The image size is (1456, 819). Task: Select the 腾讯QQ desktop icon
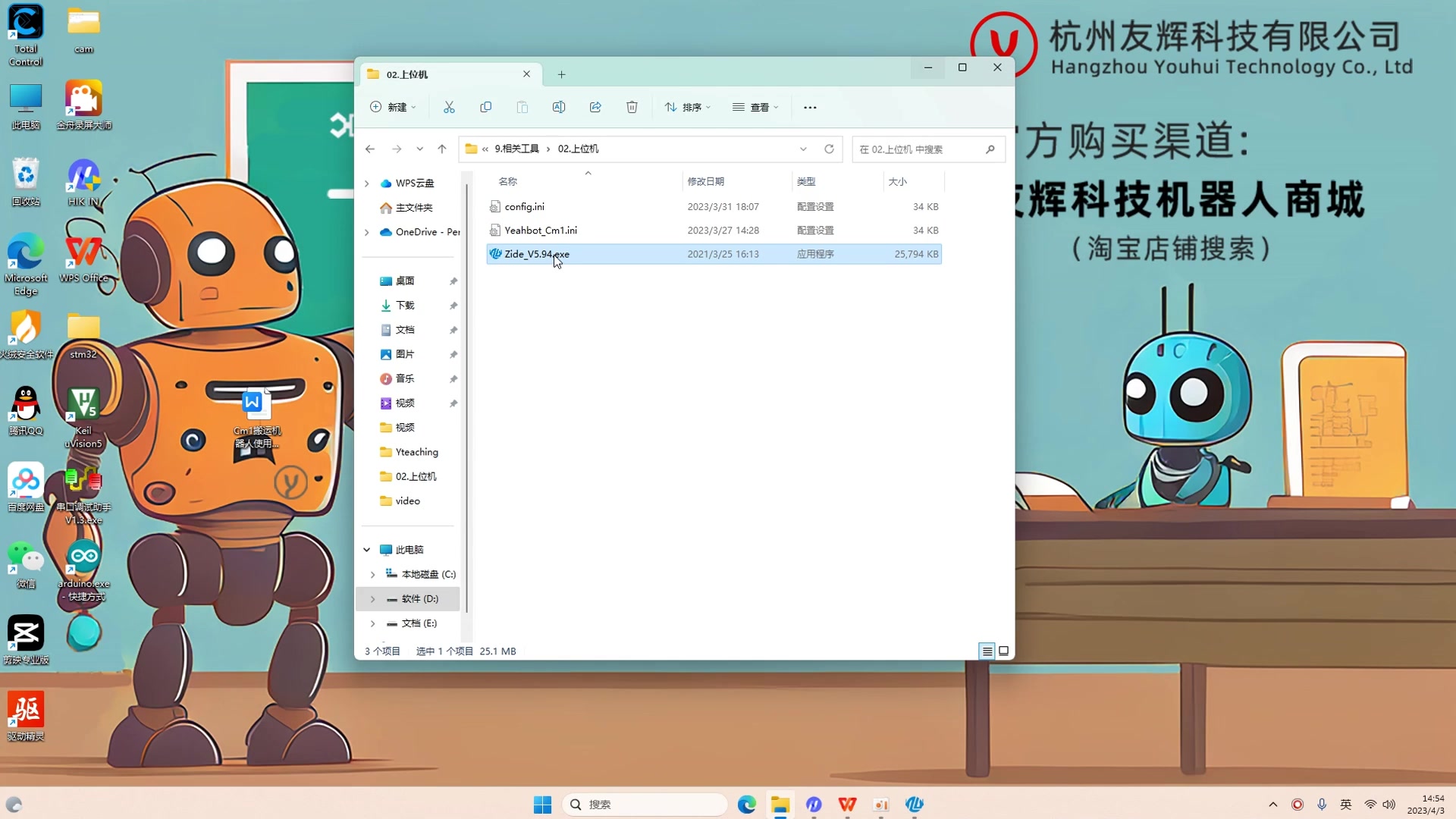(x=26, y=410)
